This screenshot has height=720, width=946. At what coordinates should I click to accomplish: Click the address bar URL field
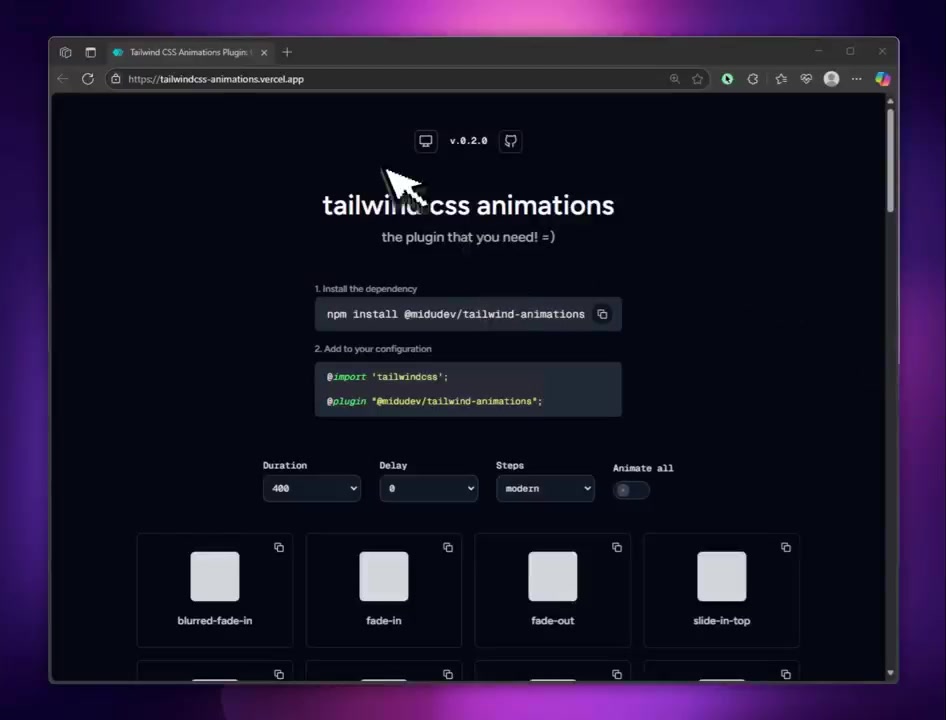[x=400, y=79]
